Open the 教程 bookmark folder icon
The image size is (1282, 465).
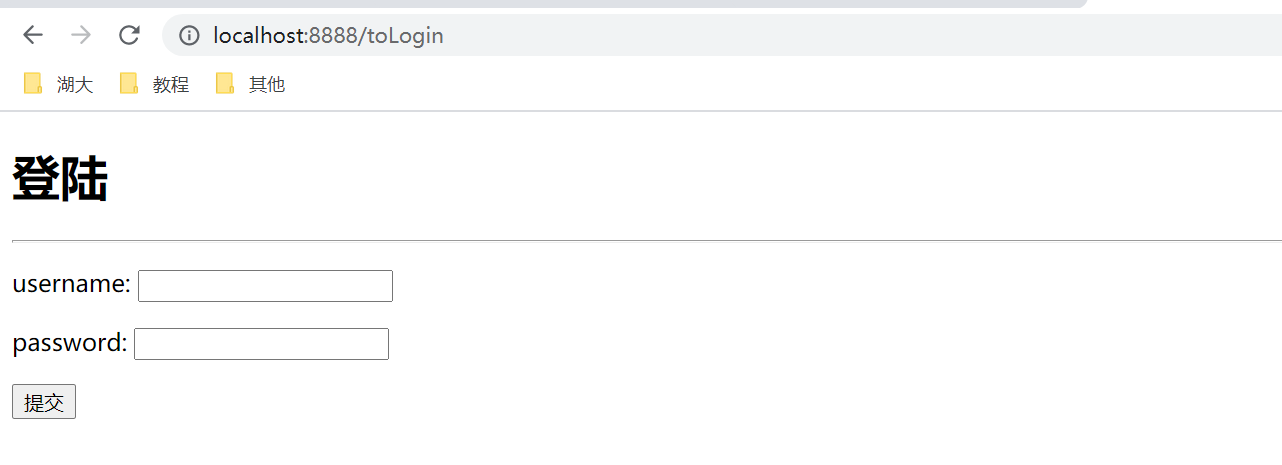click(129, 84)
